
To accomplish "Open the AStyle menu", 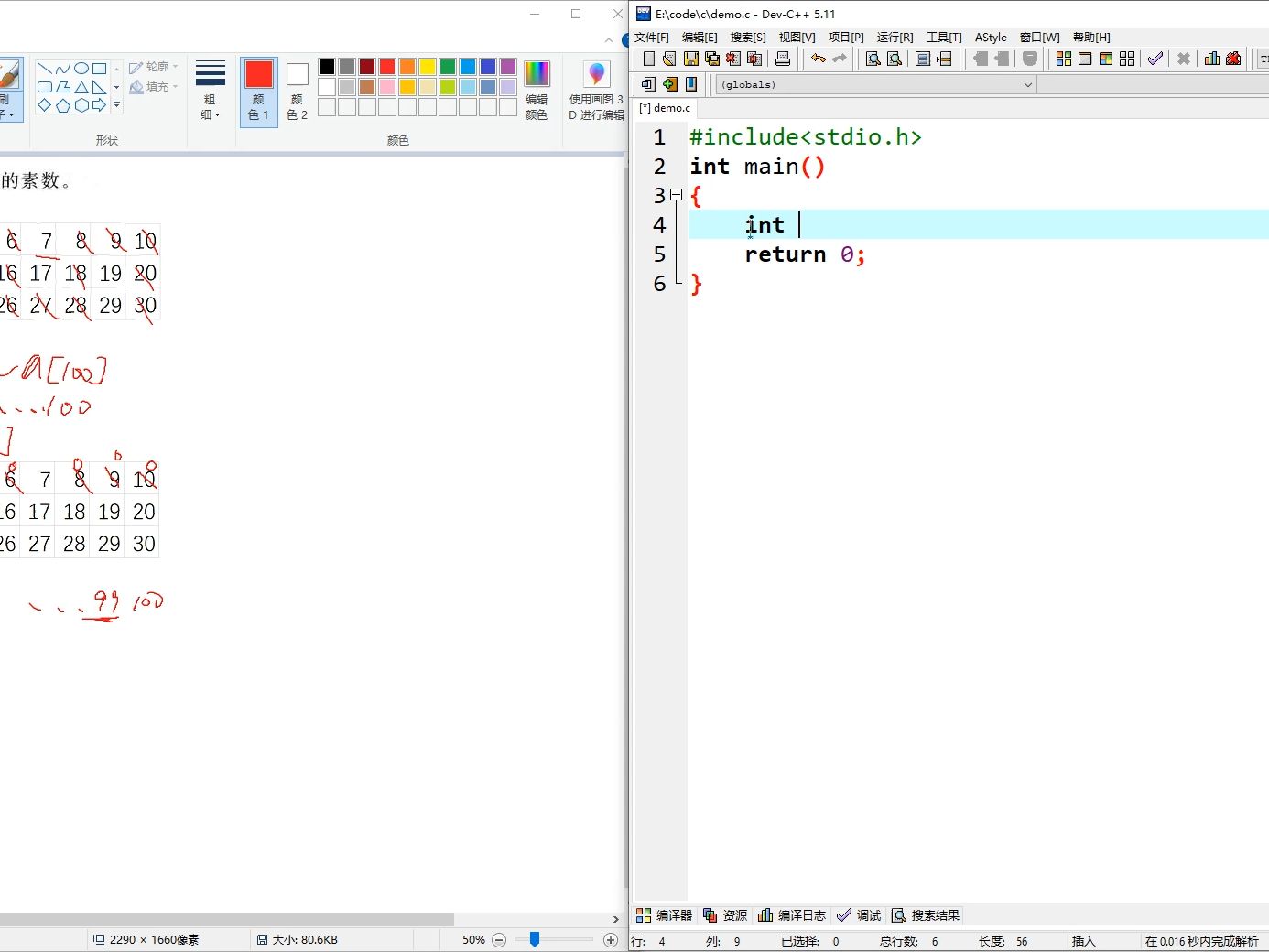I will (x=991, y=38).
